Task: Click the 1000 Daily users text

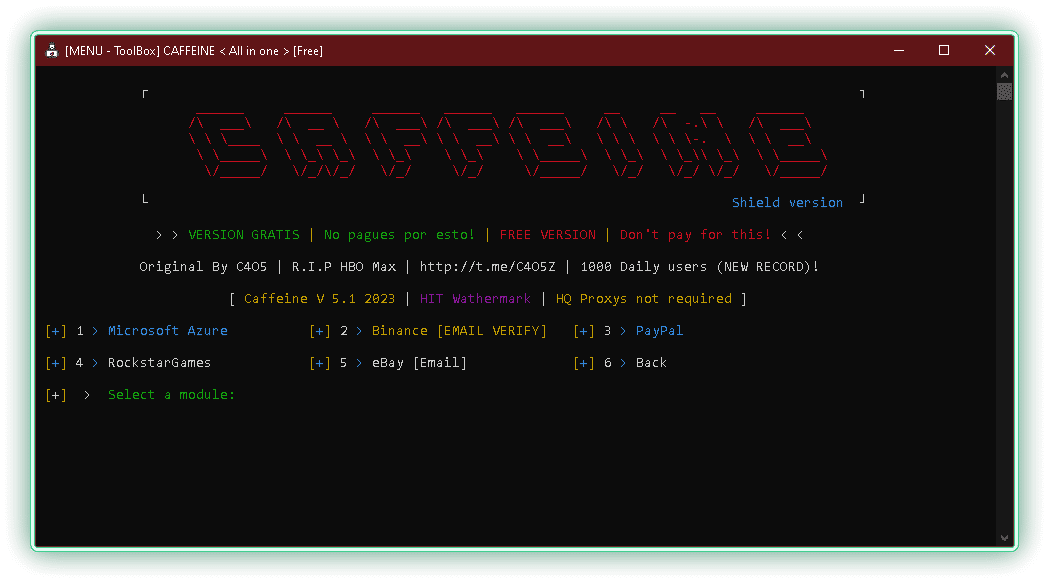Action: coord(644,266)
